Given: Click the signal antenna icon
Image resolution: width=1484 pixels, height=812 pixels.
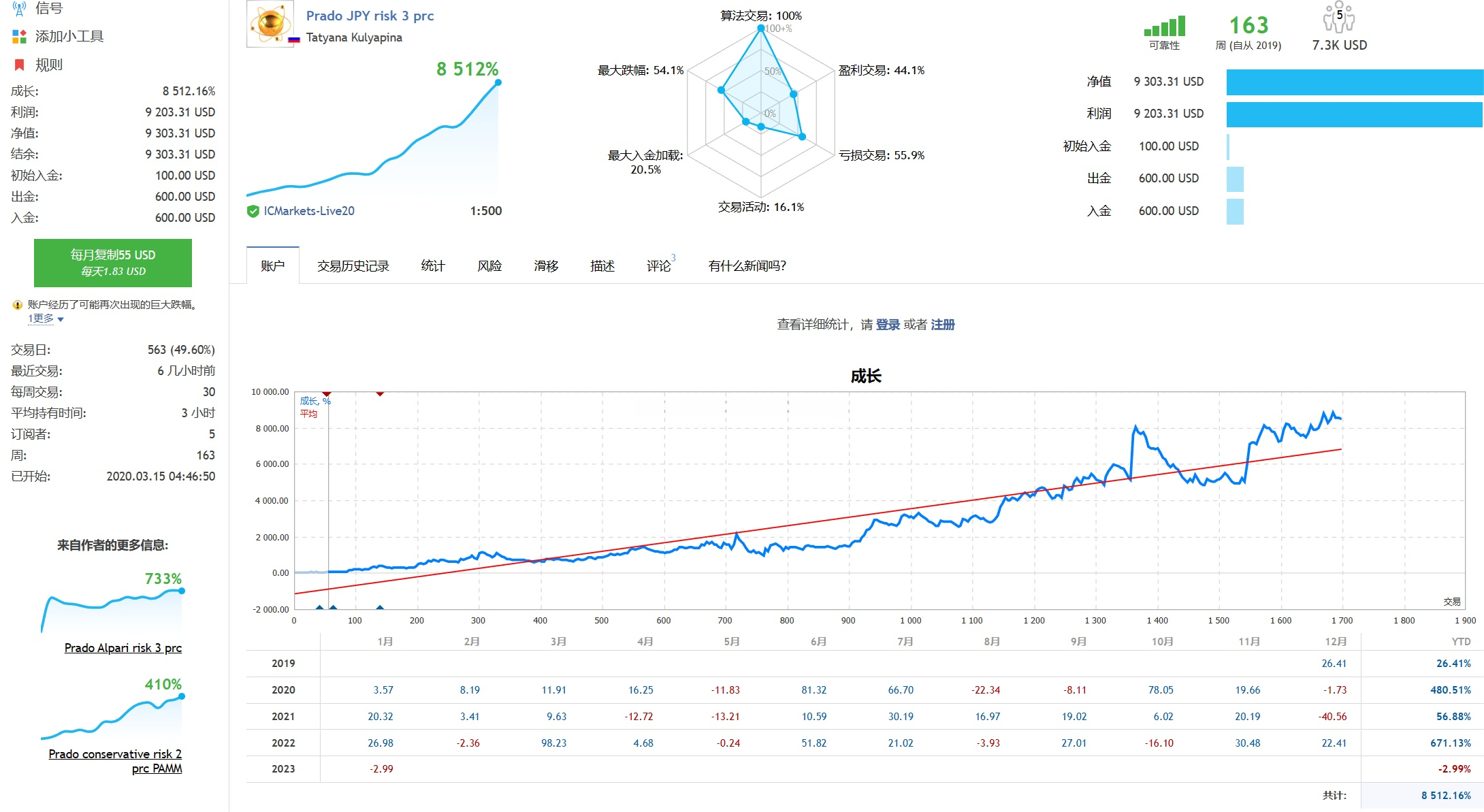Looking at the screenshot, I should 19,8.
